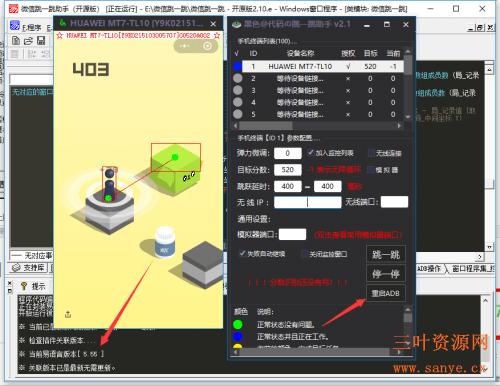Click right arrow of device list horizontal scrollbar
The width and height of the screenshot is (500, 386).
click(x=399, y=126)
